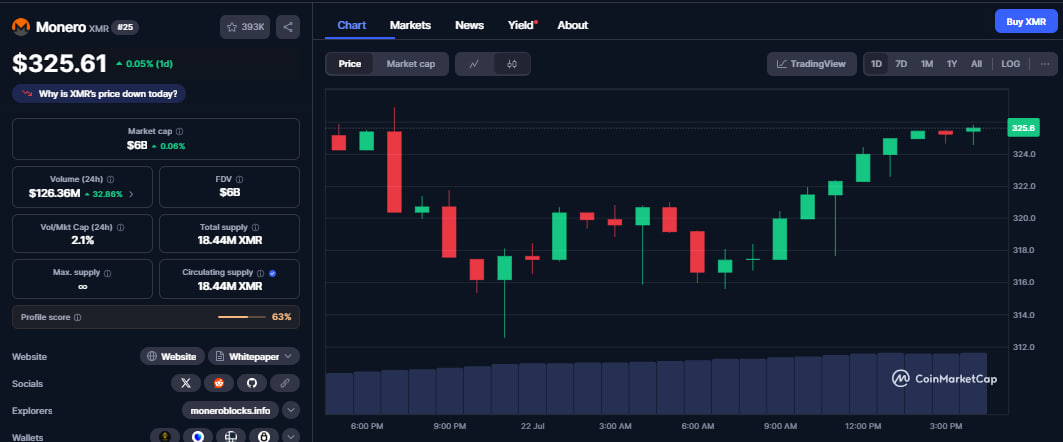Set chart range to 1D

pyautogui.click(x=876, y=64)
